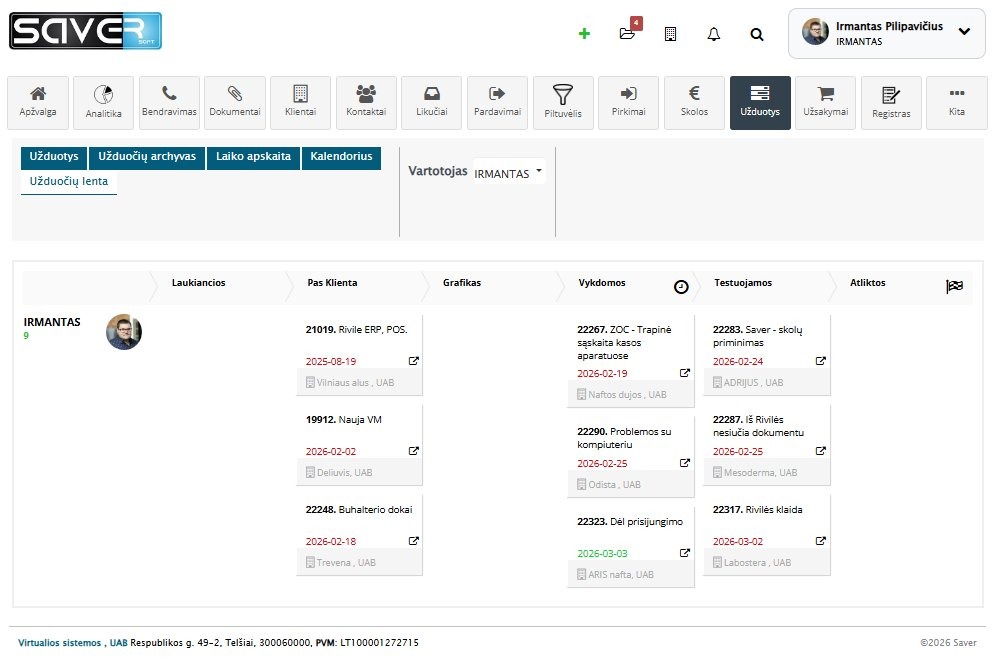
Task: Open external link icon for task 21019
Action: pos(414,361)
